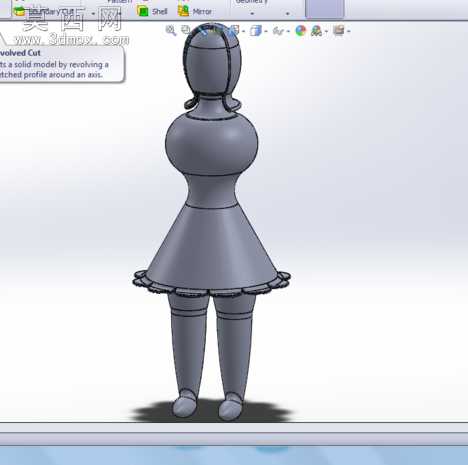468x465 pixels.
Task: Select the Boundary Cut tool icon
Action: 19,11
